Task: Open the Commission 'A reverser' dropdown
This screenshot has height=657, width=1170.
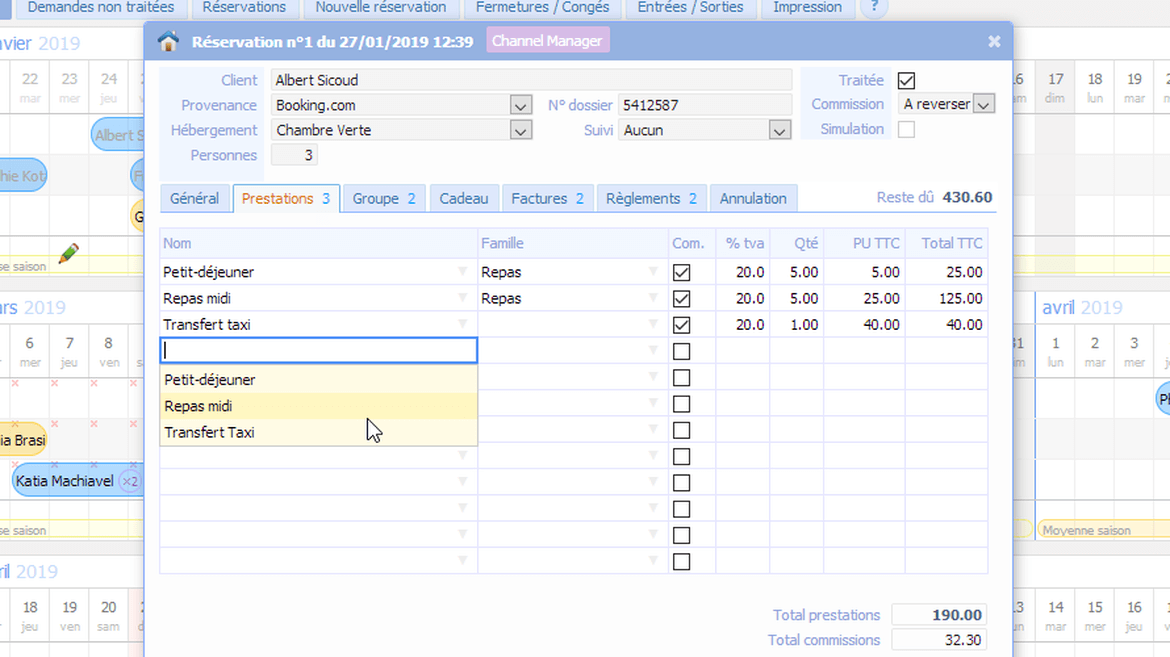Action: [x=983, y=104]
